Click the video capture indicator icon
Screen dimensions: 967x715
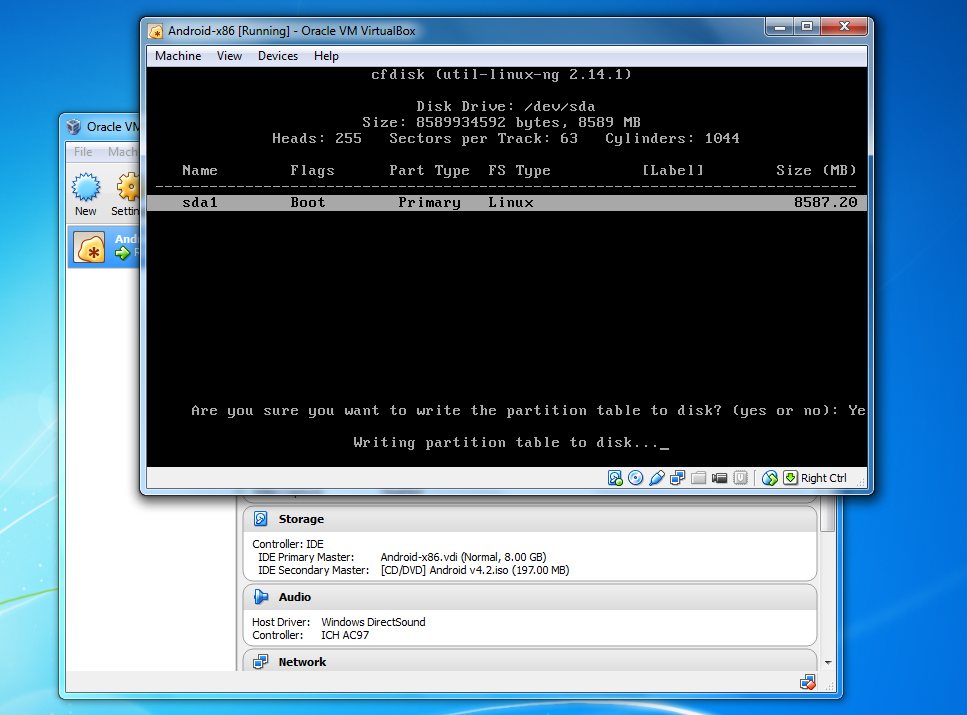pos(719,478)
